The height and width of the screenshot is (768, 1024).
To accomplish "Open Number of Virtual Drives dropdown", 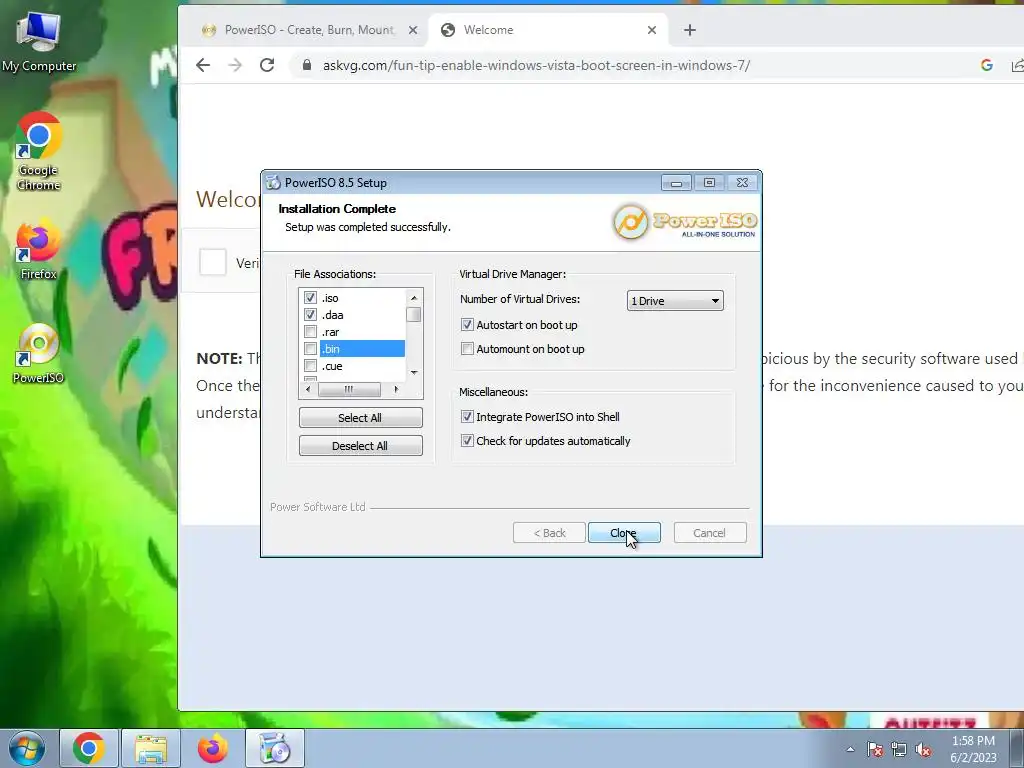I will [x=675, y=300].
